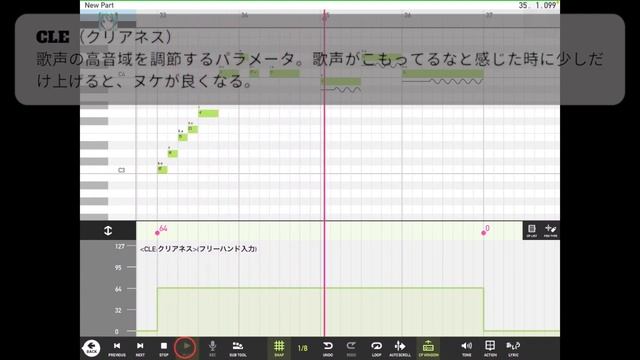The image size is (640, 360).
Task: Open the LYRIC editor
Action: pyautogui.click(x=513, y=349)
